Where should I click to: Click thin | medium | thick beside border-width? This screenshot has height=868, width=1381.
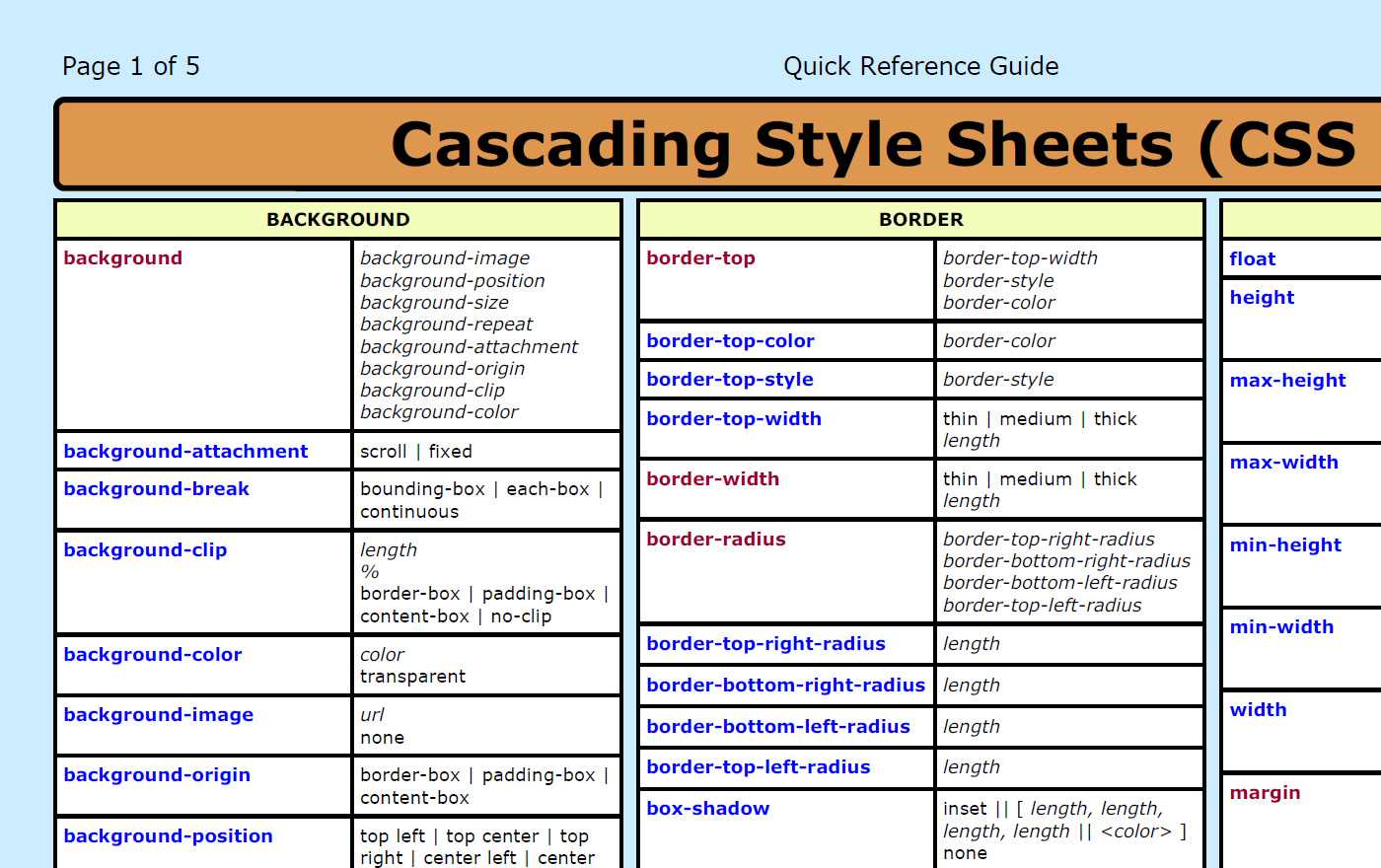click(x=1040, y=479)
